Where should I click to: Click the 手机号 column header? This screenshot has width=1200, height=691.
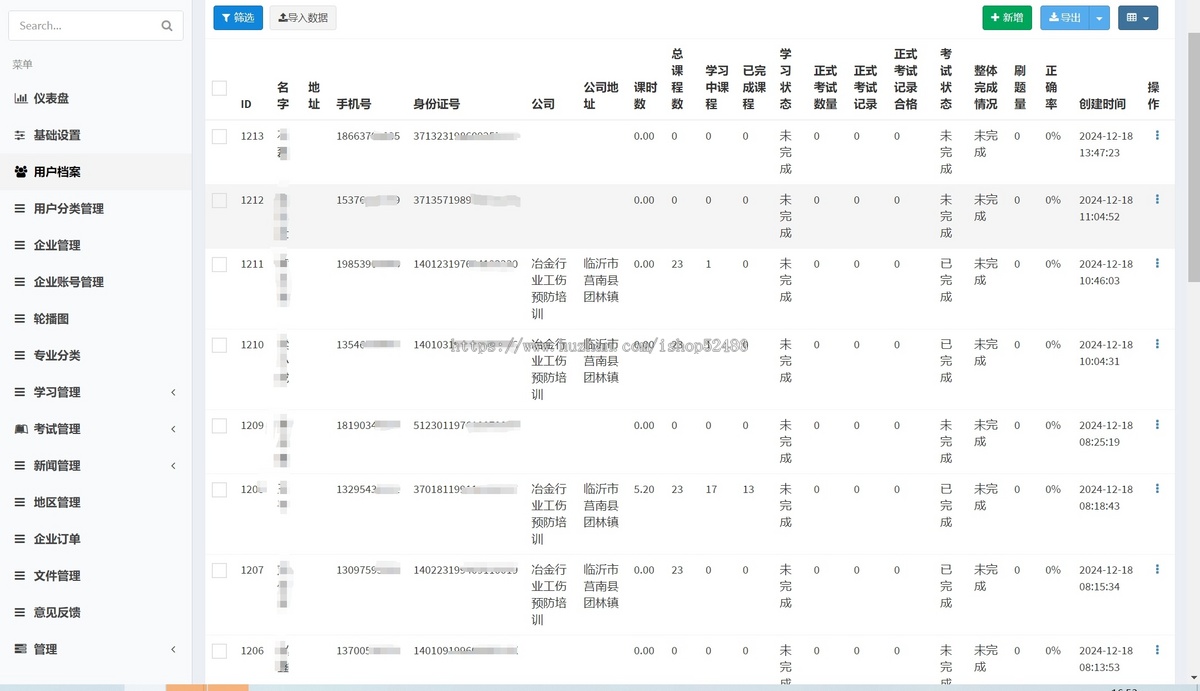coord(354,104)
